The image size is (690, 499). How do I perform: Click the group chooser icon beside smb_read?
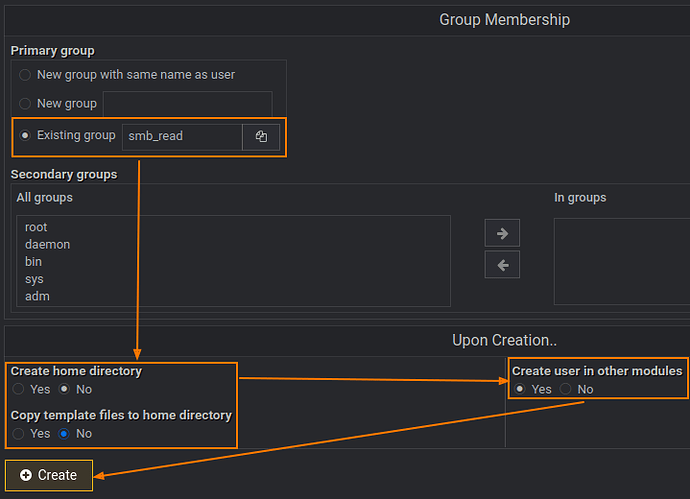pos(261,136)
